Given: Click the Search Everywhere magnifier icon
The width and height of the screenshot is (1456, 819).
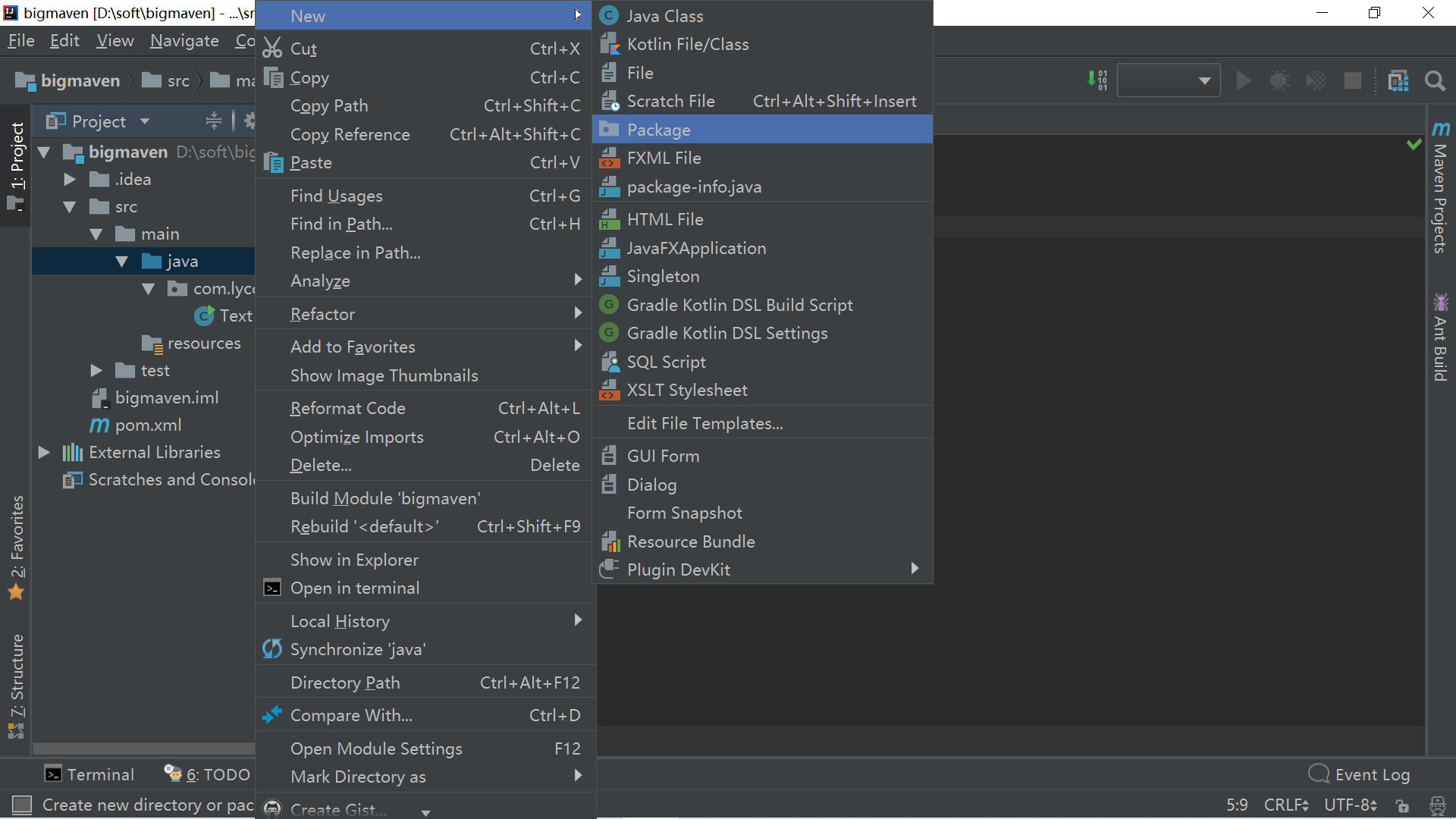Looking at the screenshot, I should pos(1434,80).
